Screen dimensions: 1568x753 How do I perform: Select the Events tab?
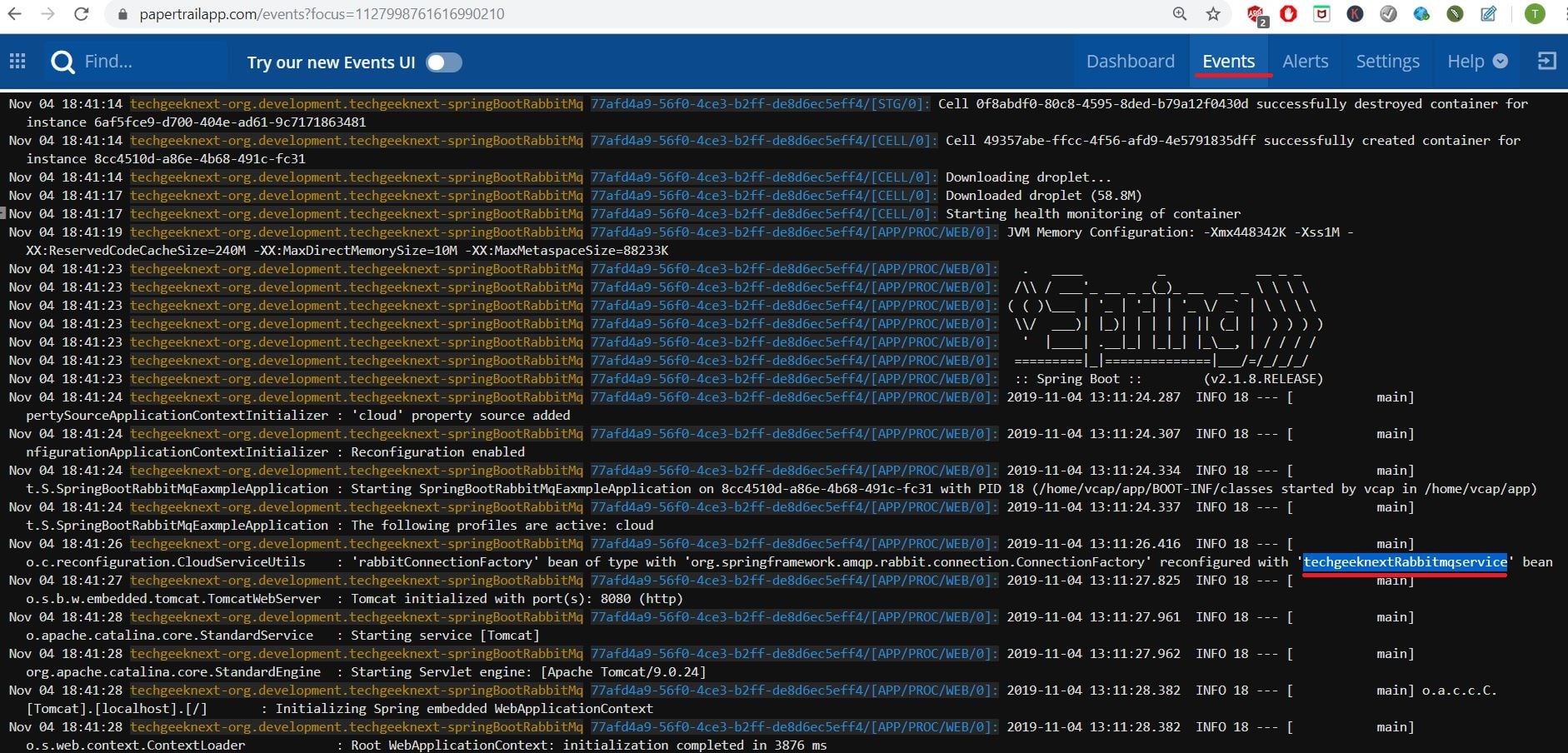pyautogui.click(x=1228, y=62)
